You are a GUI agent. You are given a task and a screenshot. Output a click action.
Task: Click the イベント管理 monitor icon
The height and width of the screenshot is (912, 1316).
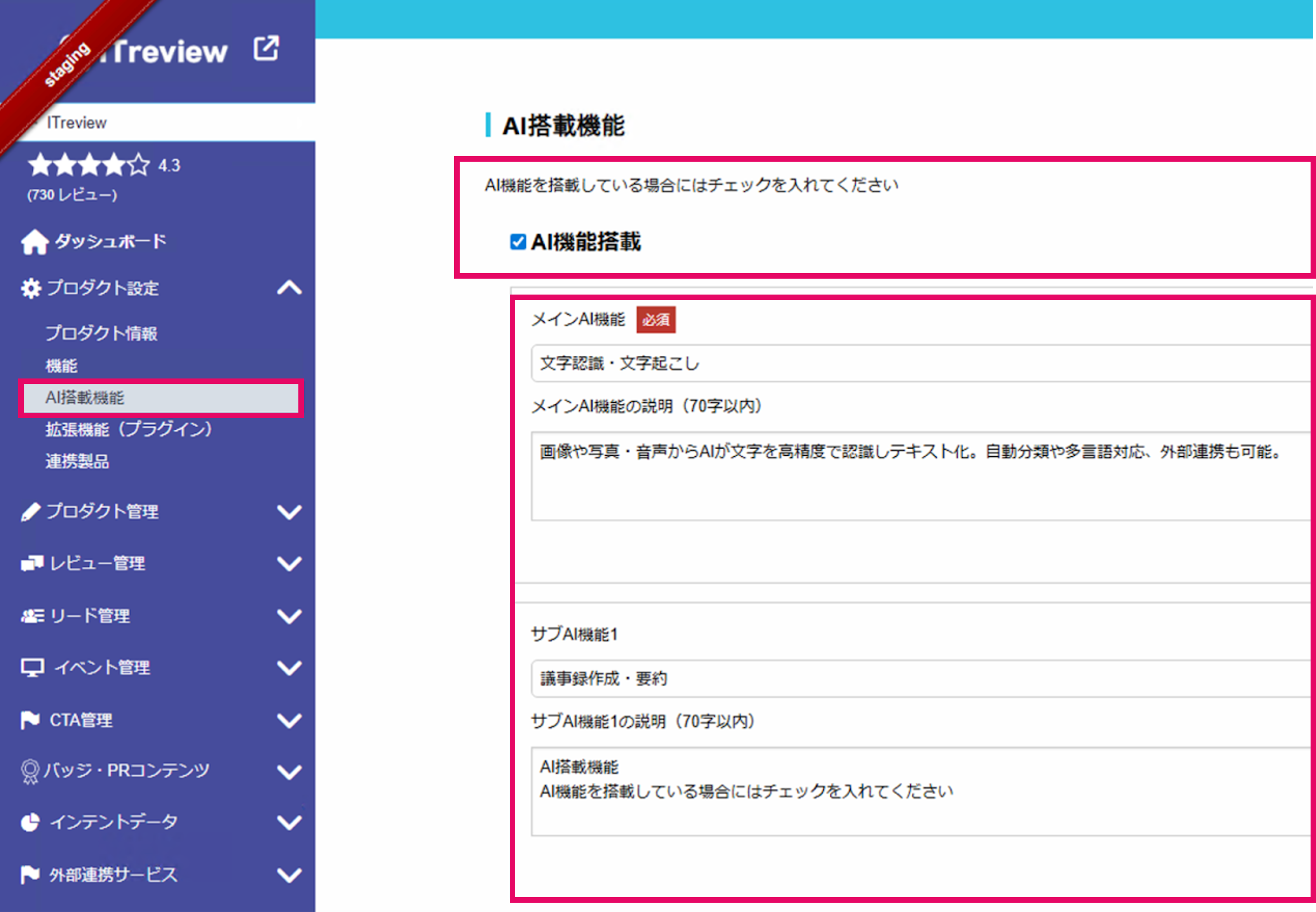click(32, 667)
